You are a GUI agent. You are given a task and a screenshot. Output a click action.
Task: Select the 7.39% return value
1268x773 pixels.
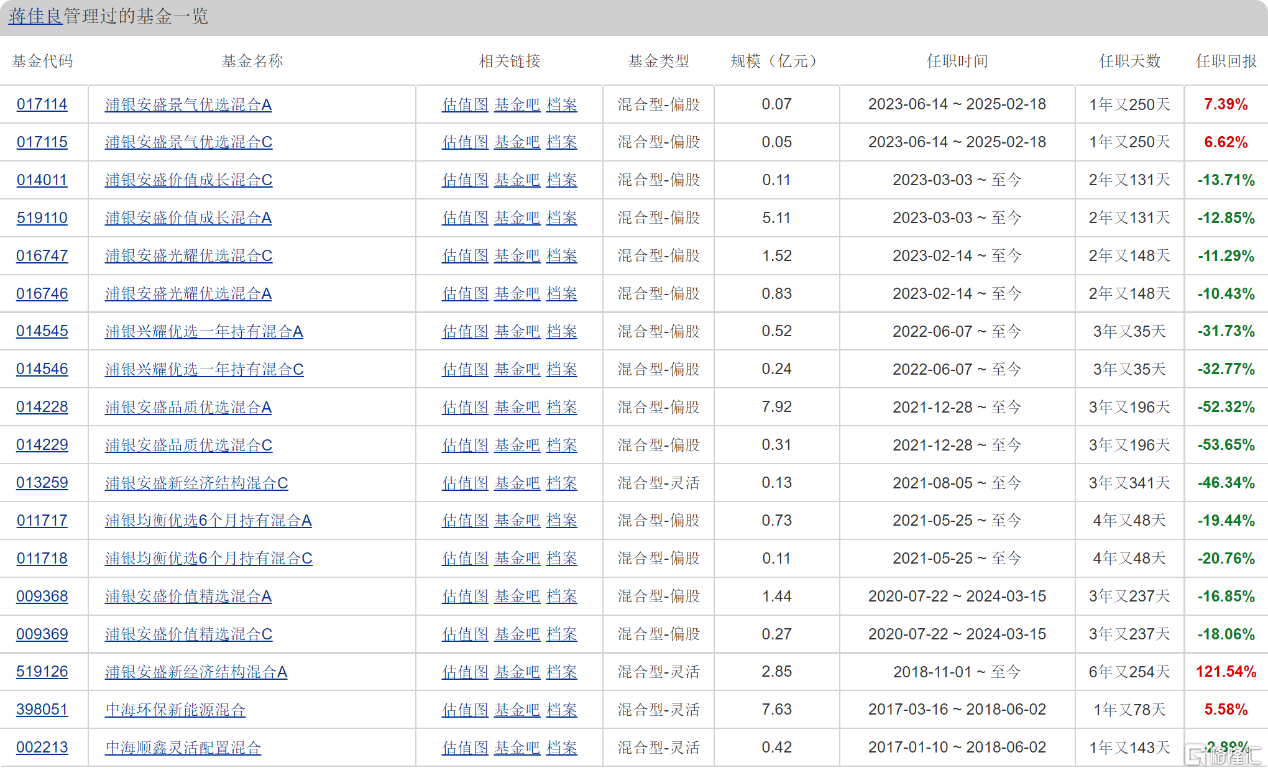pyautogui.click(x=1226, y=104)
